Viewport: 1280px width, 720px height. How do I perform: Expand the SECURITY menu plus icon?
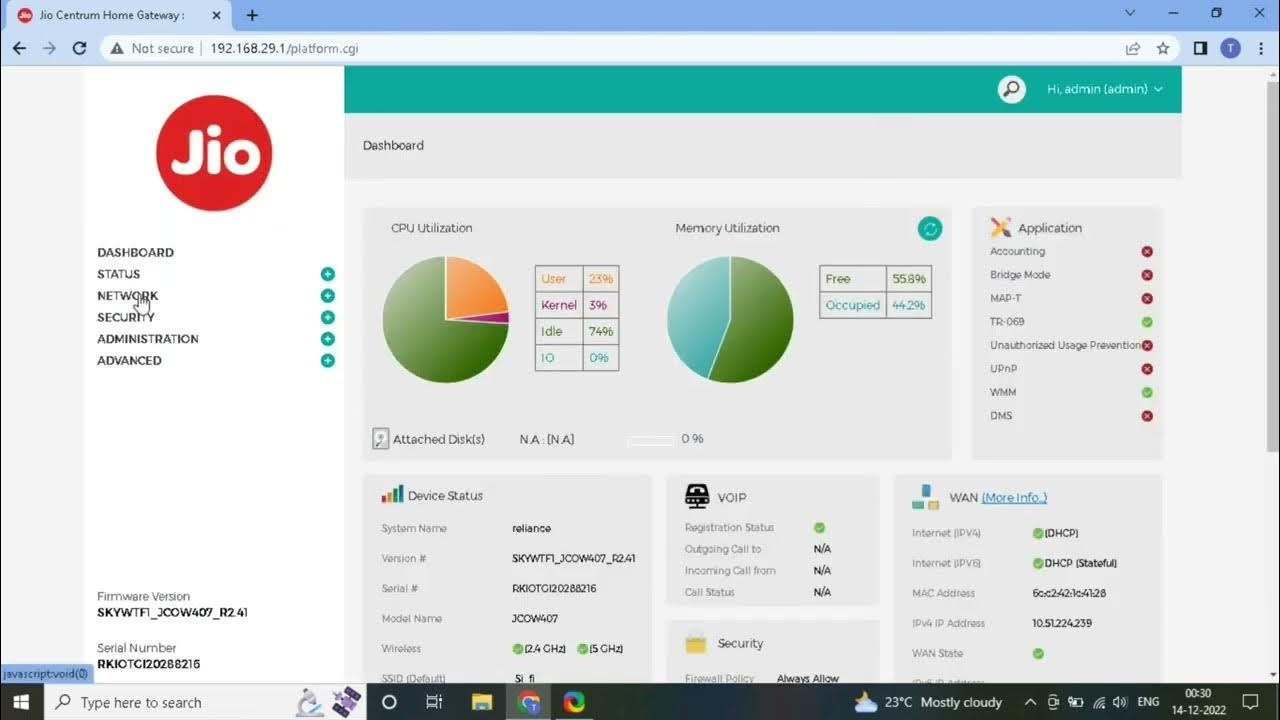tap(327, 317)
